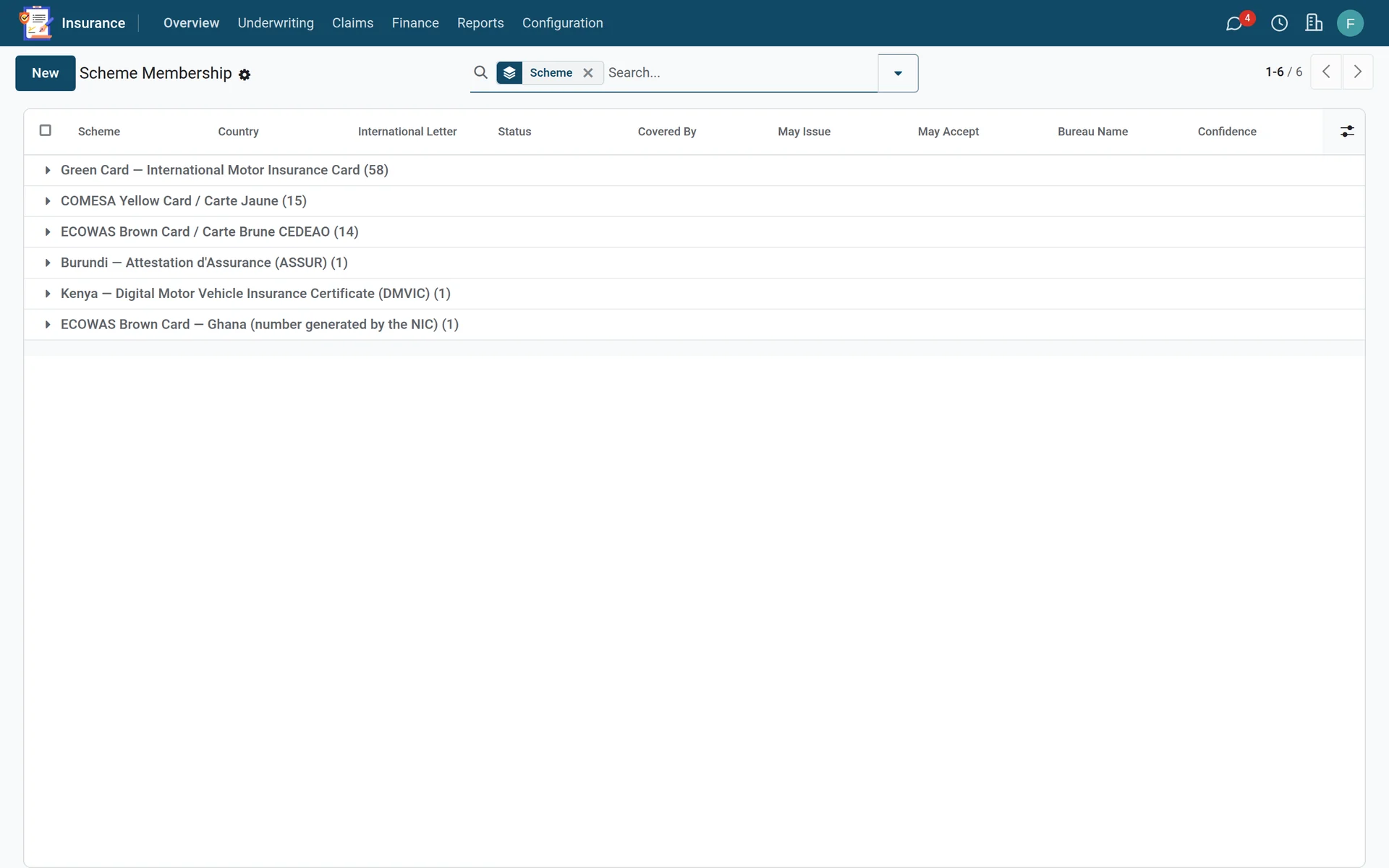Click the New button

(x=46, y=73)
